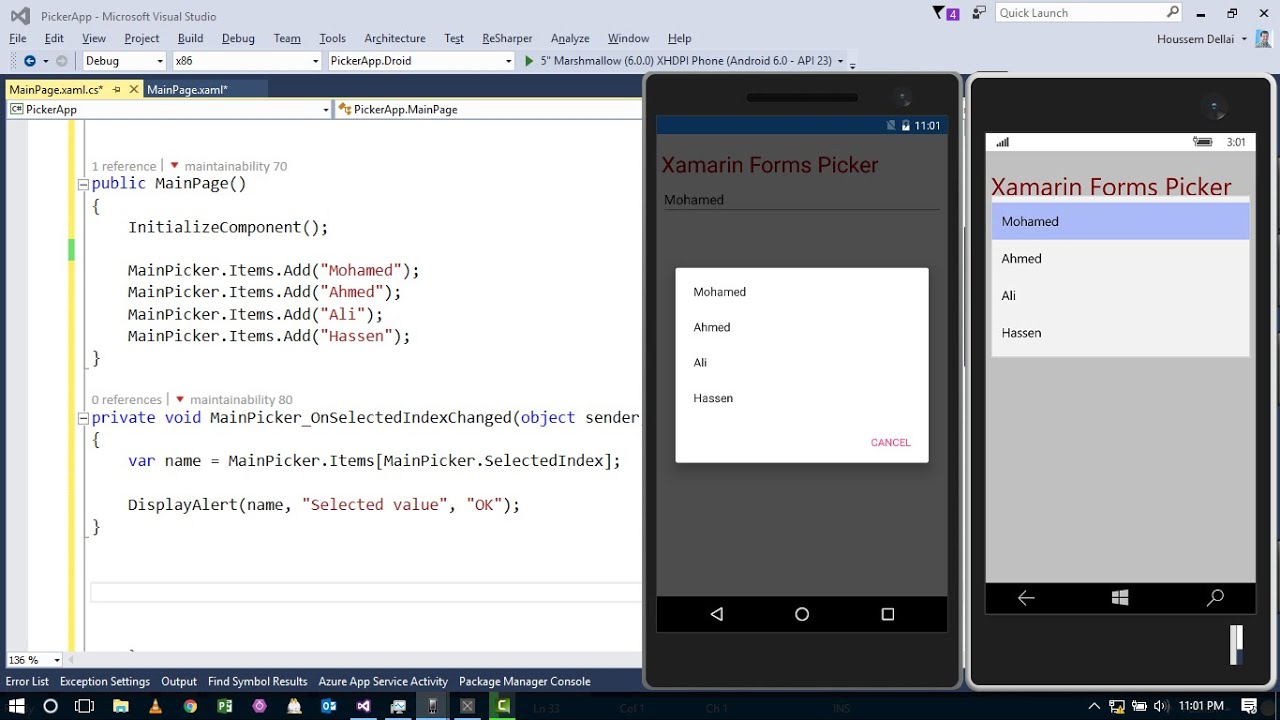Open File Explorer from the taskbar
1280x720 pixels.
[120, 706]
